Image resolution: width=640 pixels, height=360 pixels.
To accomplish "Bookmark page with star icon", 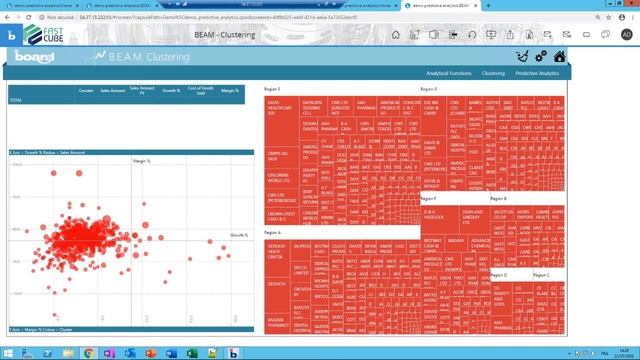I will 609,18.
